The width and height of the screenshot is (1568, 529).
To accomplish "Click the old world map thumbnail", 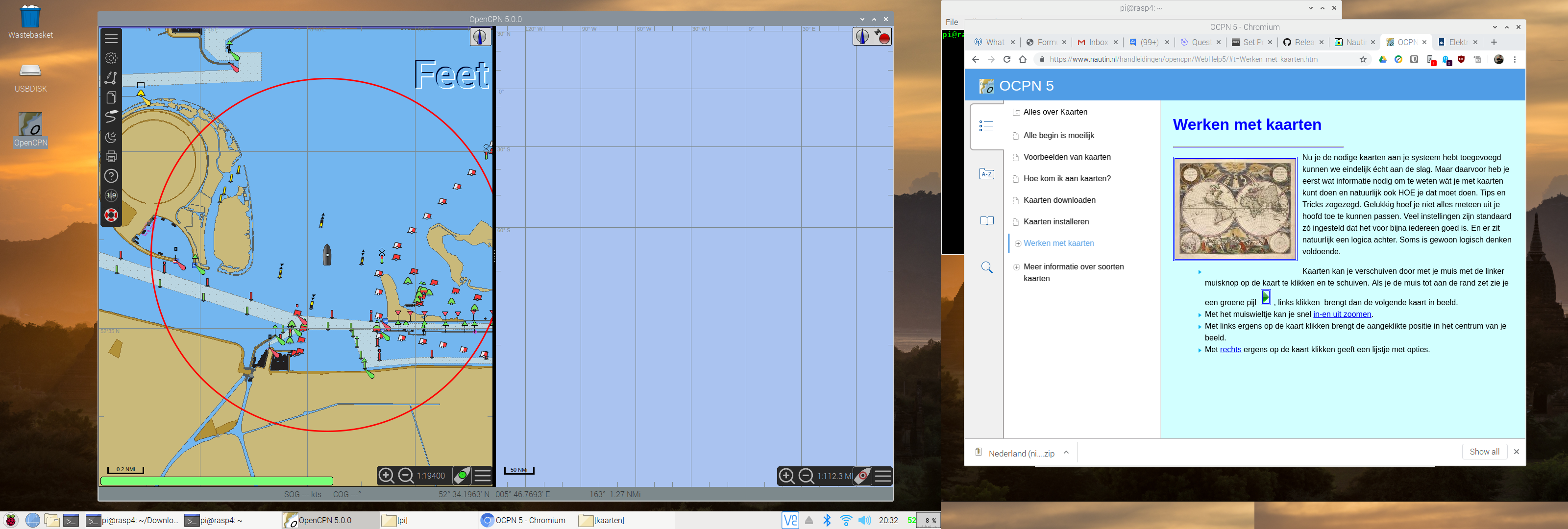I will (x=1234, y=209).
